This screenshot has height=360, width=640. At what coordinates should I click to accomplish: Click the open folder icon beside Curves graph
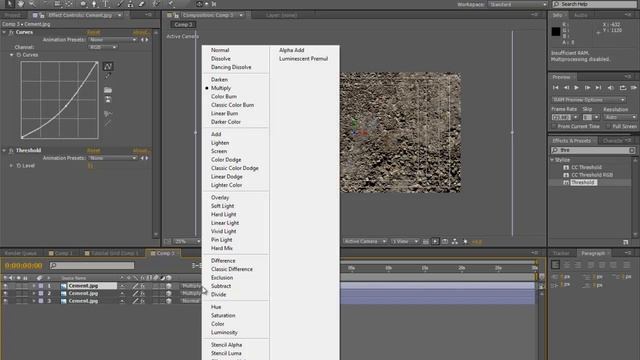[x=108, y=90]
